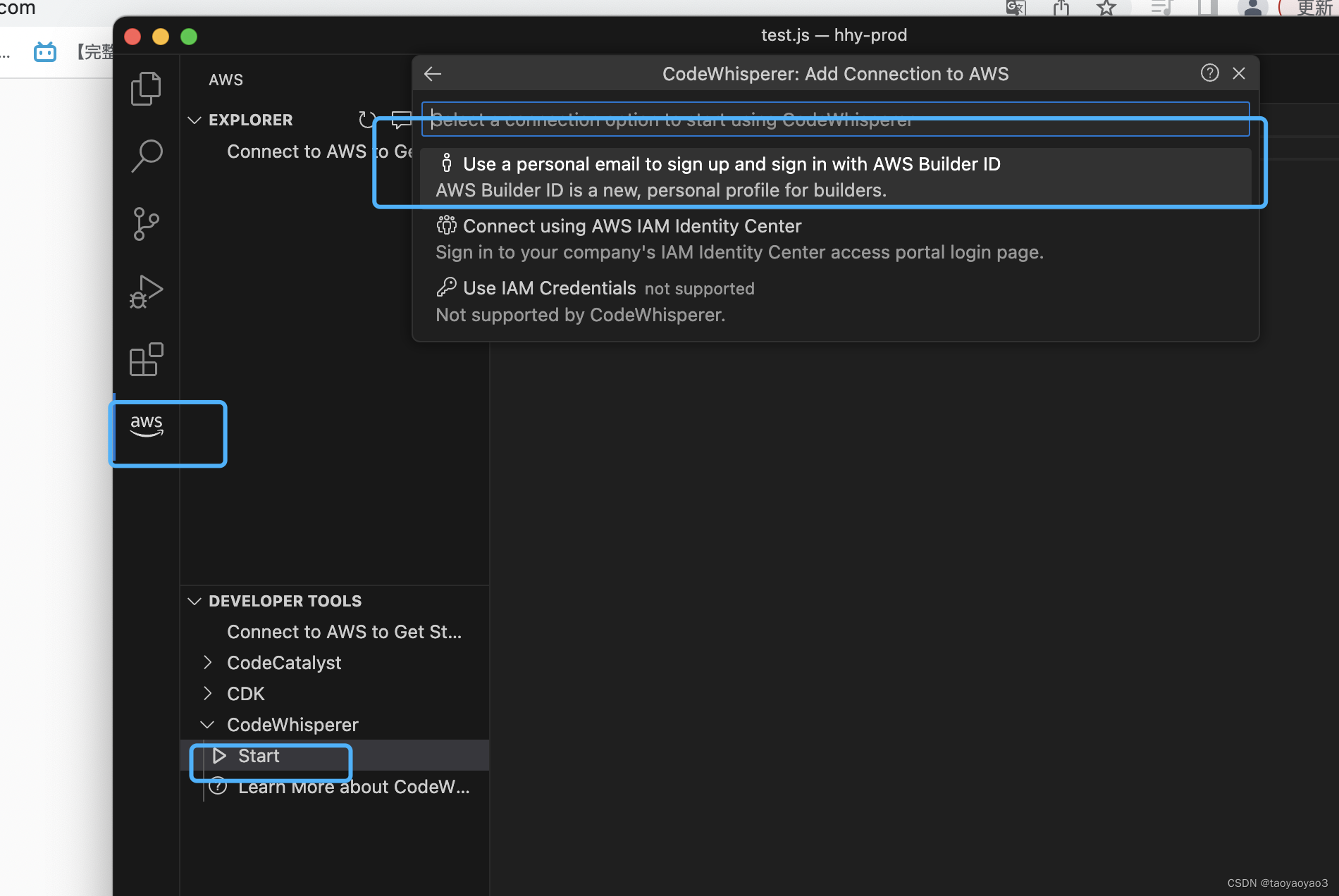Screen dimensions: 1339x896
Task: Select the Use IAM Credentials option
Action: tap(835, 301)
